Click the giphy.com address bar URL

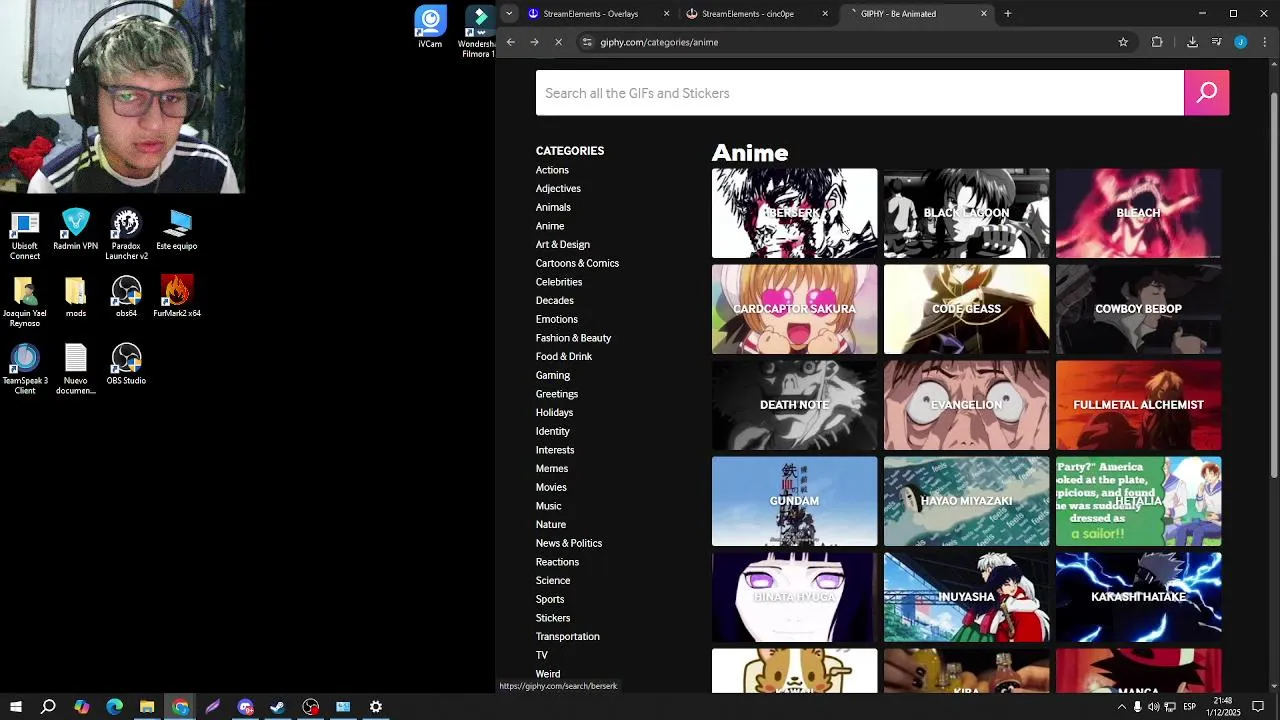coord(659,42)
